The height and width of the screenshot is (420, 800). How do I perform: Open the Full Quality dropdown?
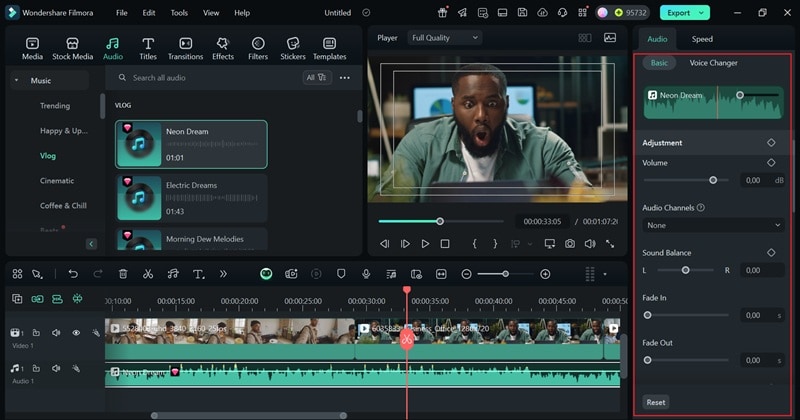444,38
